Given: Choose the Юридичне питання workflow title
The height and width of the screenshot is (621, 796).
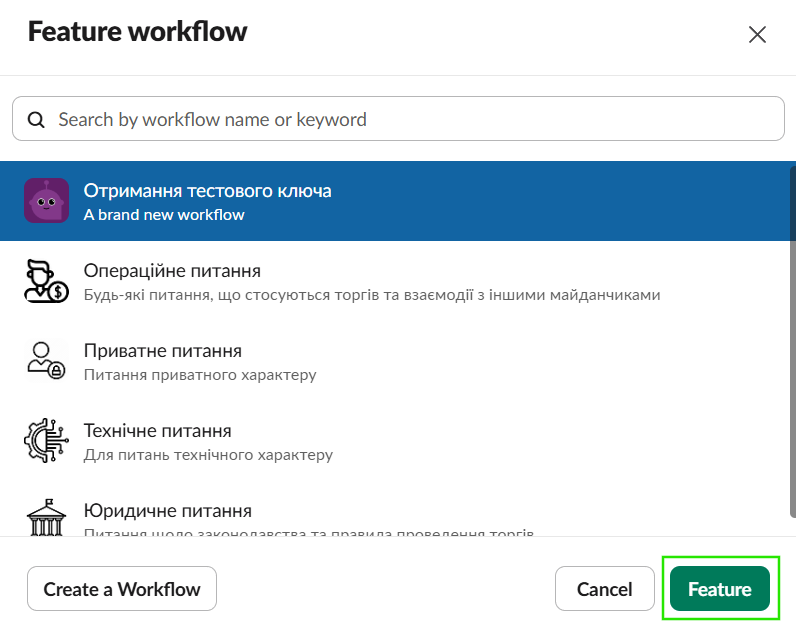Looking at the screenshot, I should [167, 511].
